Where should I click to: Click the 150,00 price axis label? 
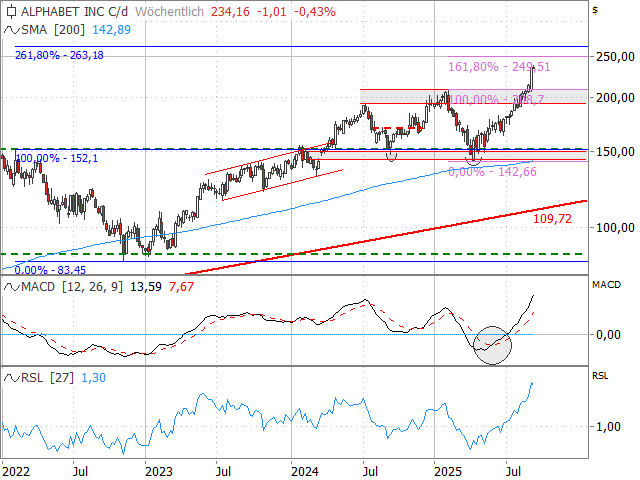[x=616, y=151]
